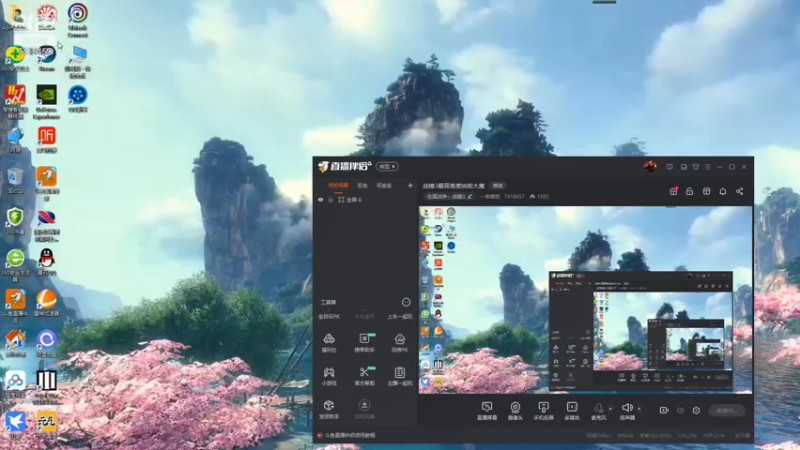Lock the 全屏 6 source
Viewport: 800px width, 450px height.
coord(331,199)
